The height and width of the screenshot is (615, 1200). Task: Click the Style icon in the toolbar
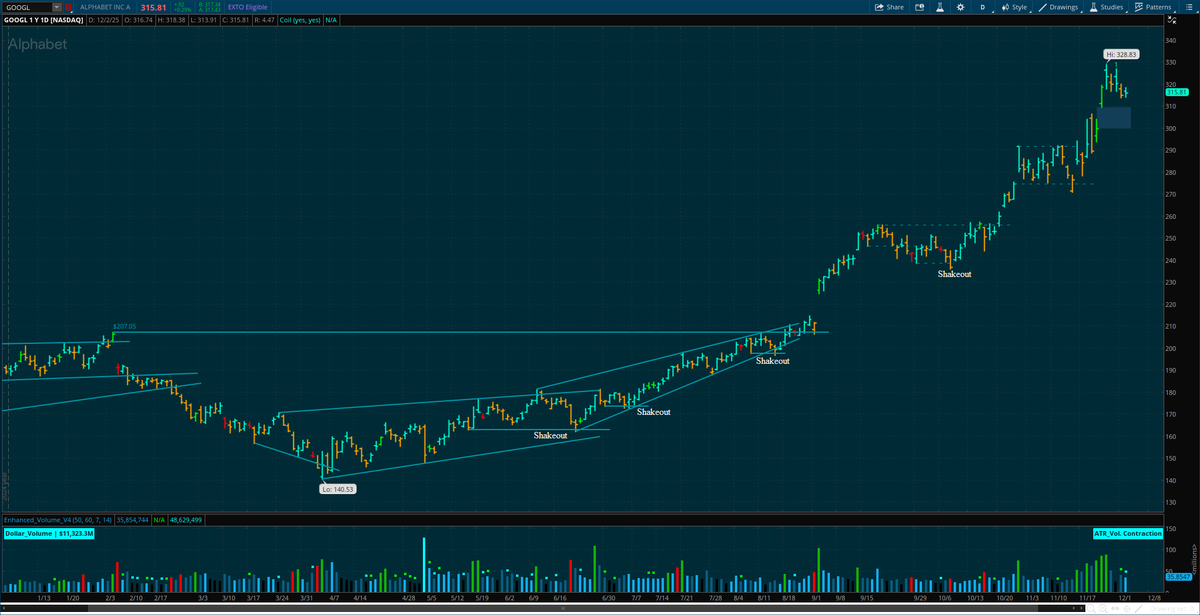[x=1005, y=7]
